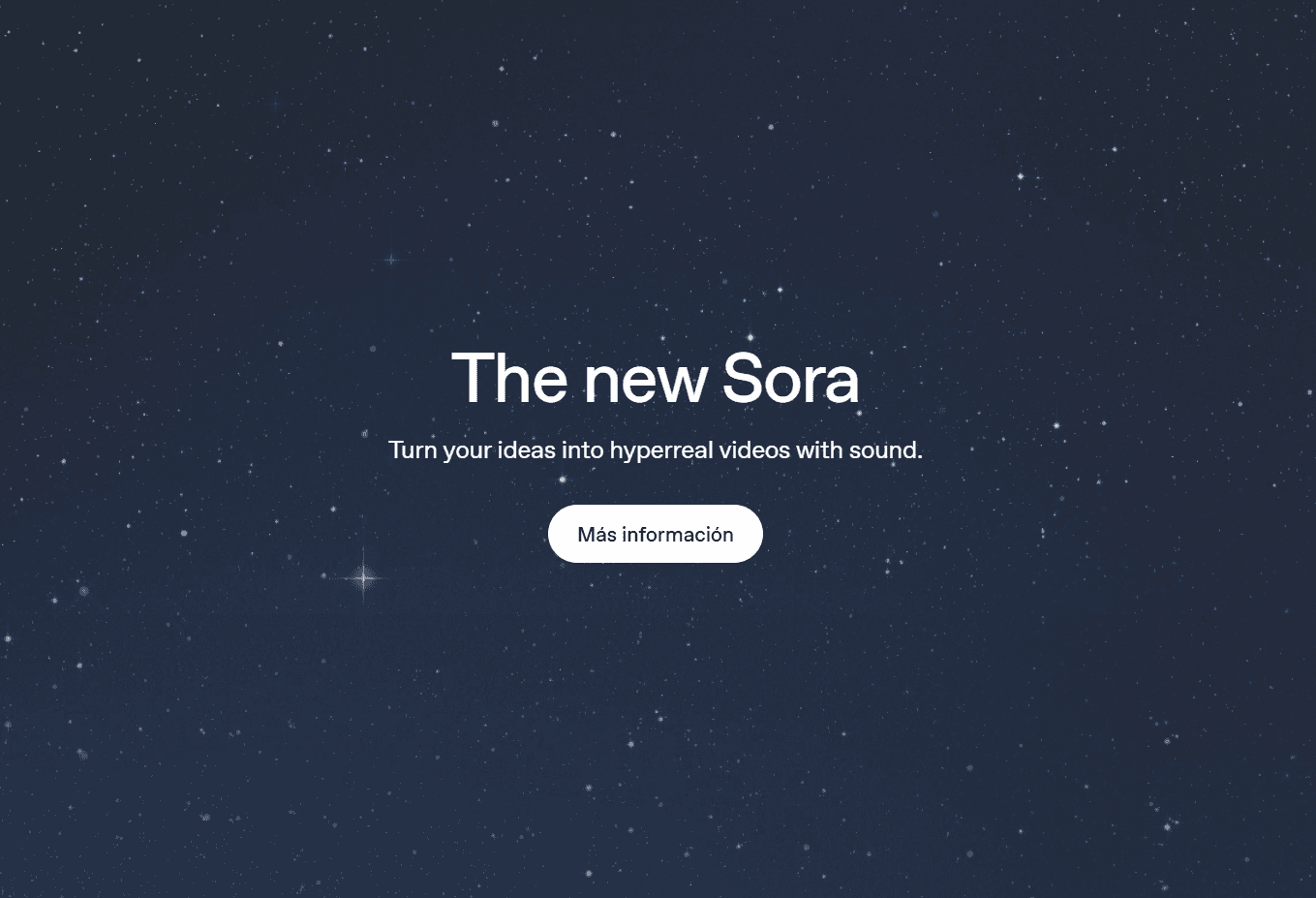Click the Más información button
Screen dimensions: 1316x898
pos(656,534)
